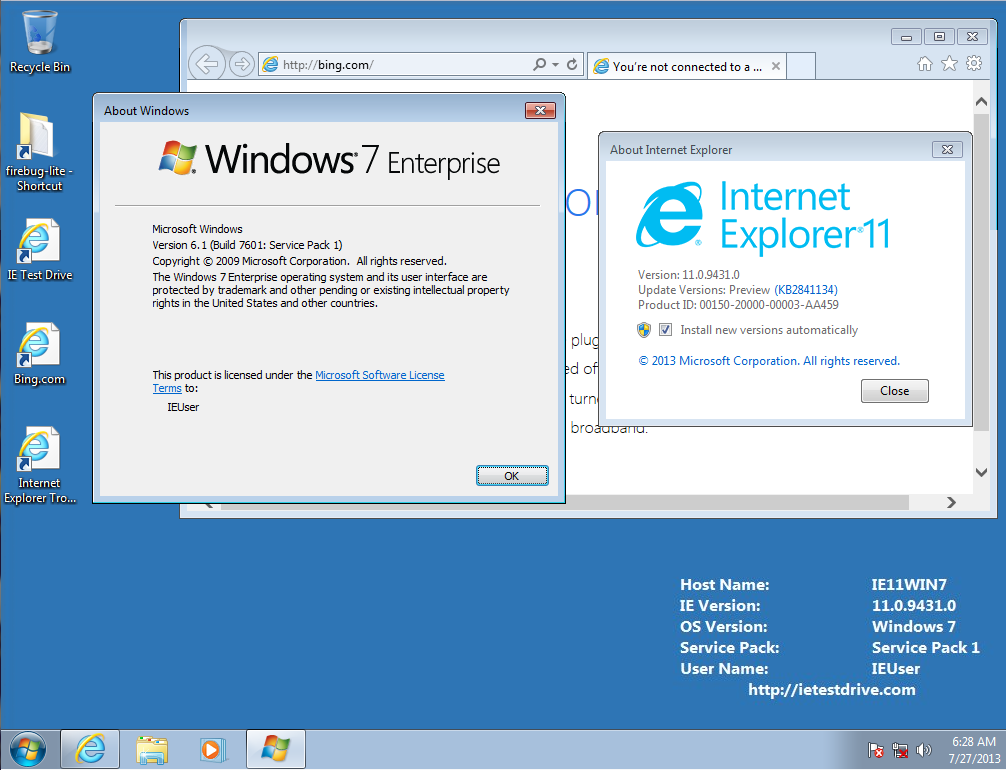Open the Bing.com desktop shortcut
Image resolution: width=1006 pixels, height=770 pixels.
39,354
